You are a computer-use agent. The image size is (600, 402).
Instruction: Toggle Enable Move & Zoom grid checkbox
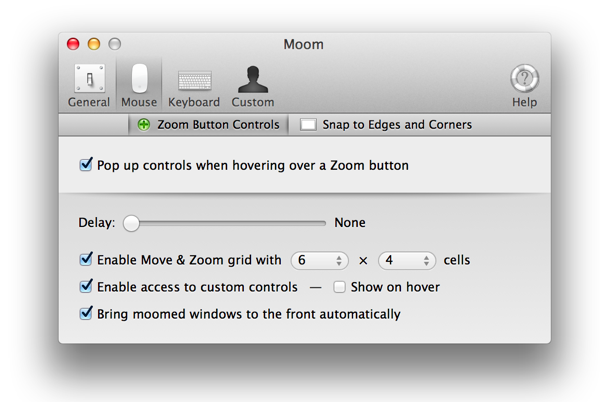point(86,260)
